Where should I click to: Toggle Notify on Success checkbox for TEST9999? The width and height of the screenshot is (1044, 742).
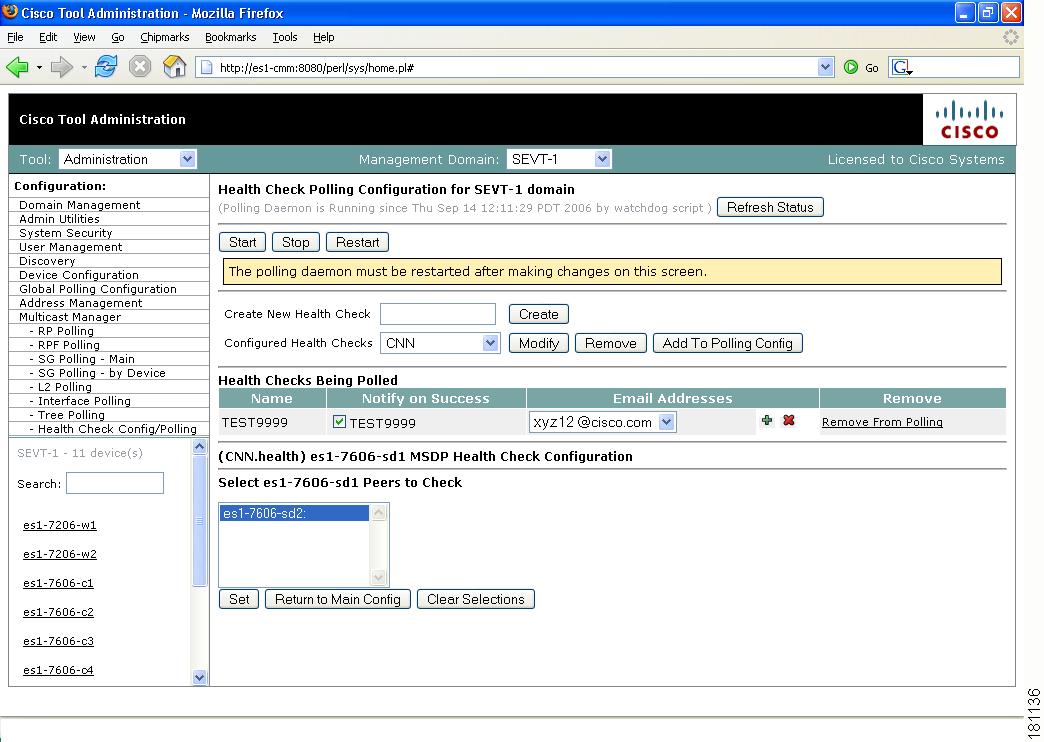[340, 421]
